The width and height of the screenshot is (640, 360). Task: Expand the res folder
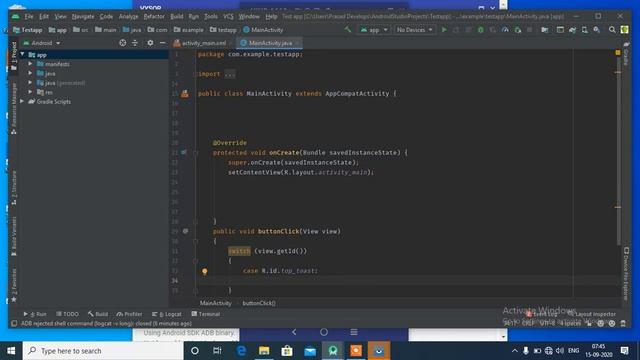pyautogui.click(x=30, y=92)
